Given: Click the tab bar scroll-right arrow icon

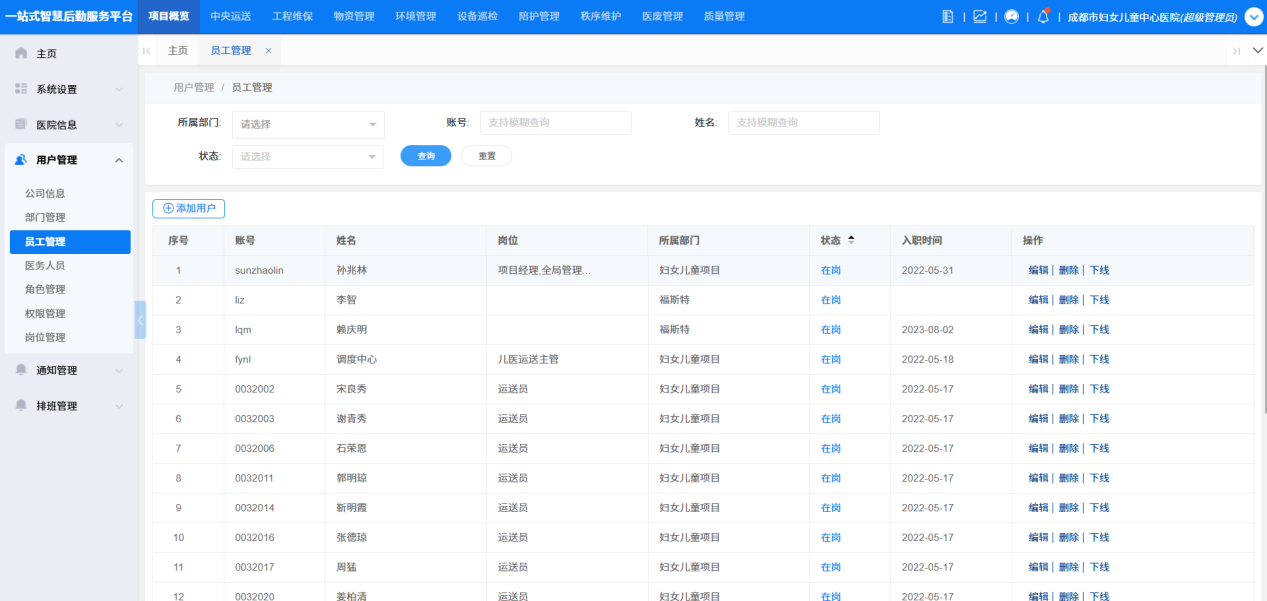Looking at the screenshot, I should click(x=1237, y=51).
